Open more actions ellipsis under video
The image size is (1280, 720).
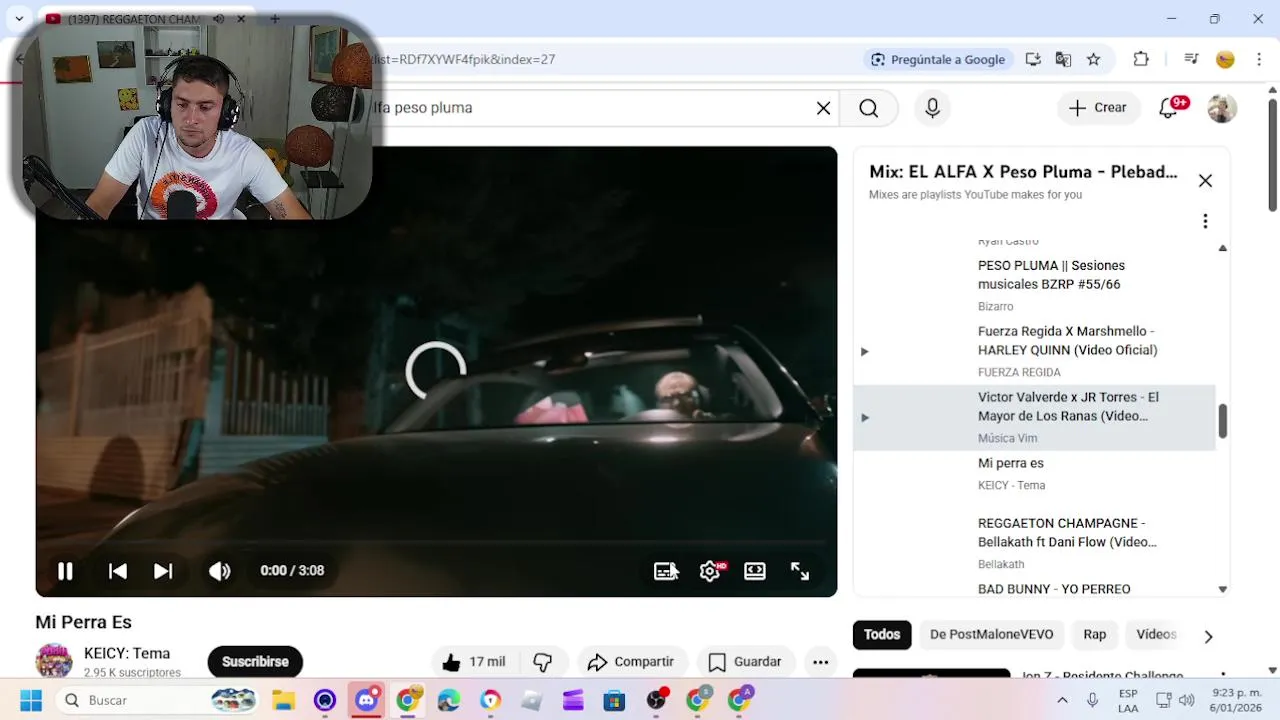[820, 662]
